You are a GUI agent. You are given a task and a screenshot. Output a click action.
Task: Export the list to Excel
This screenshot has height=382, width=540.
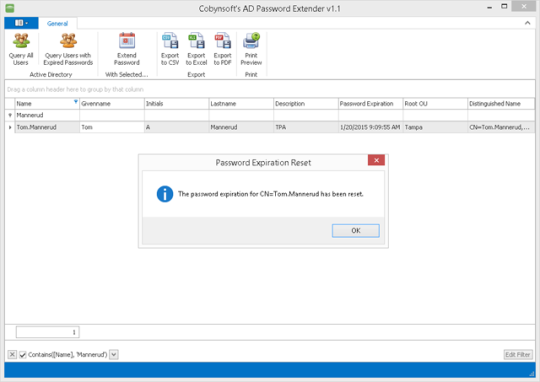click(196, 49)
